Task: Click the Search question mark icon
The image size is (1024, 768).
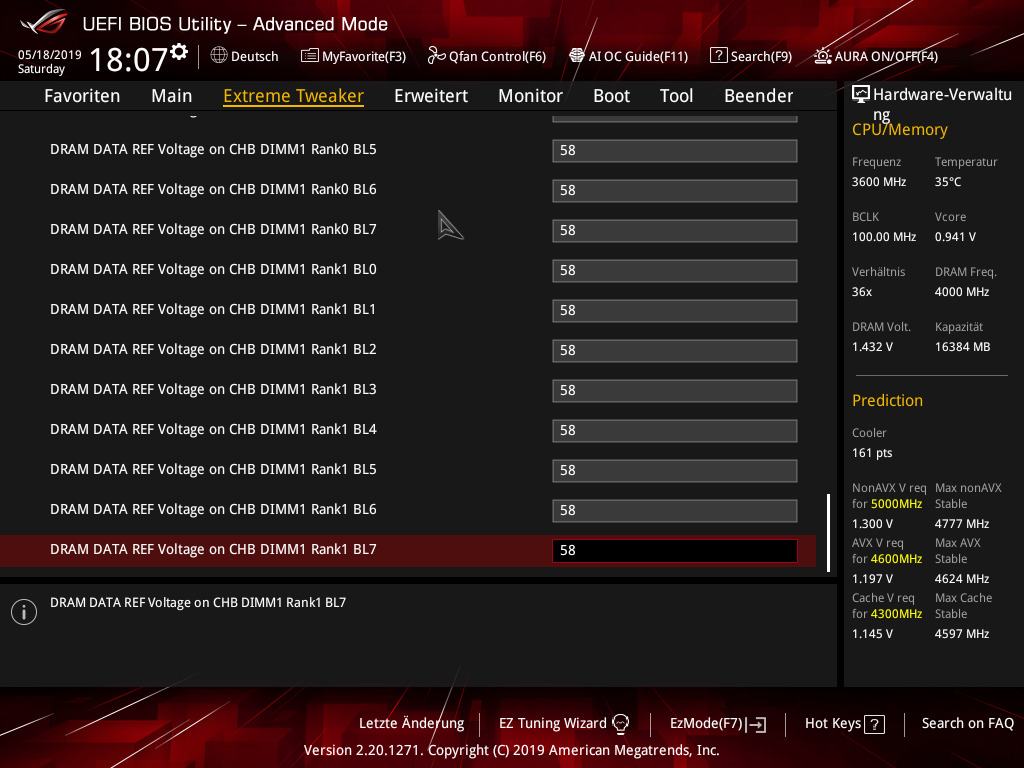Action: (718, 56)
